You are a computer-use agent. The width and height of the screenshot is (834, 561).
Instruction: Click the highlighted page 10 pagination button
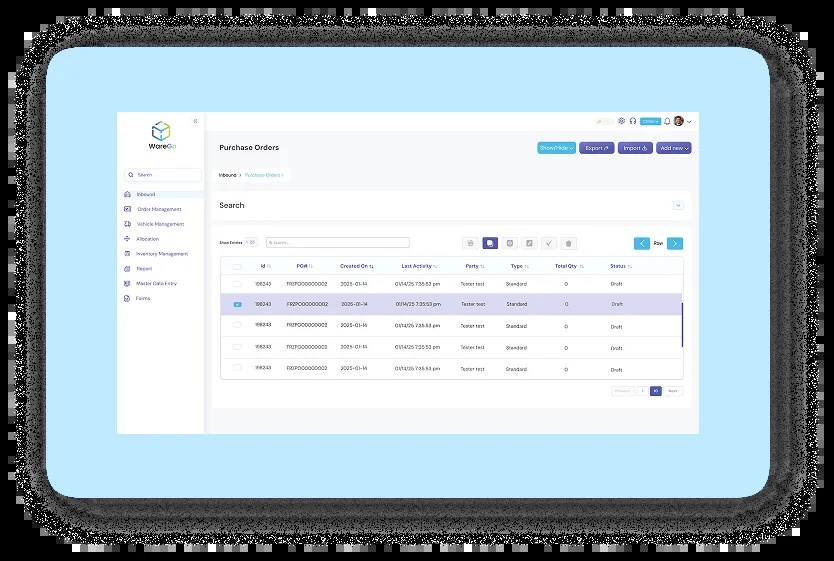click(656, 391)
